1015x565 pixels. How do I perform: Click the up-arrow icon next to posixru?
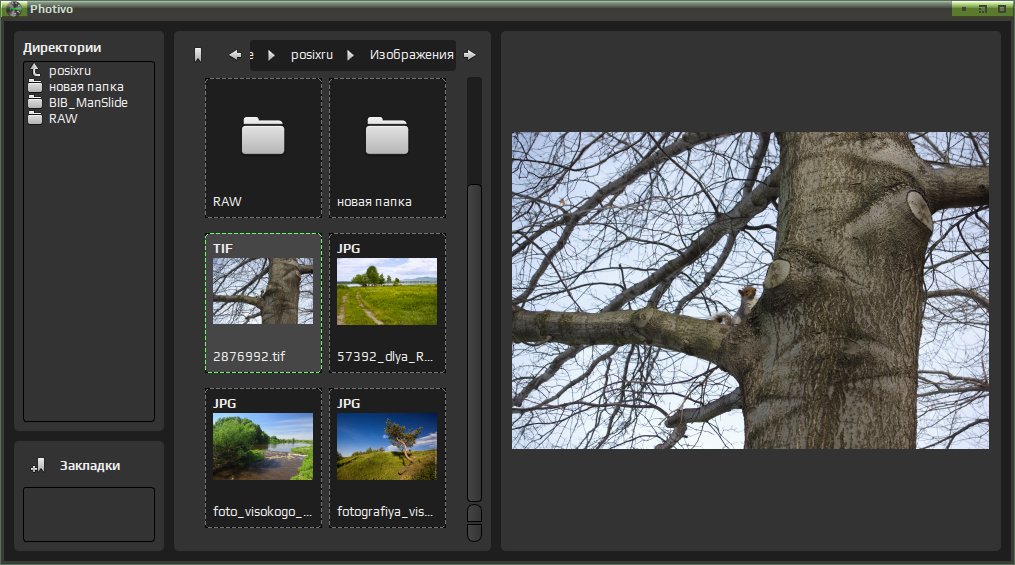36,70
